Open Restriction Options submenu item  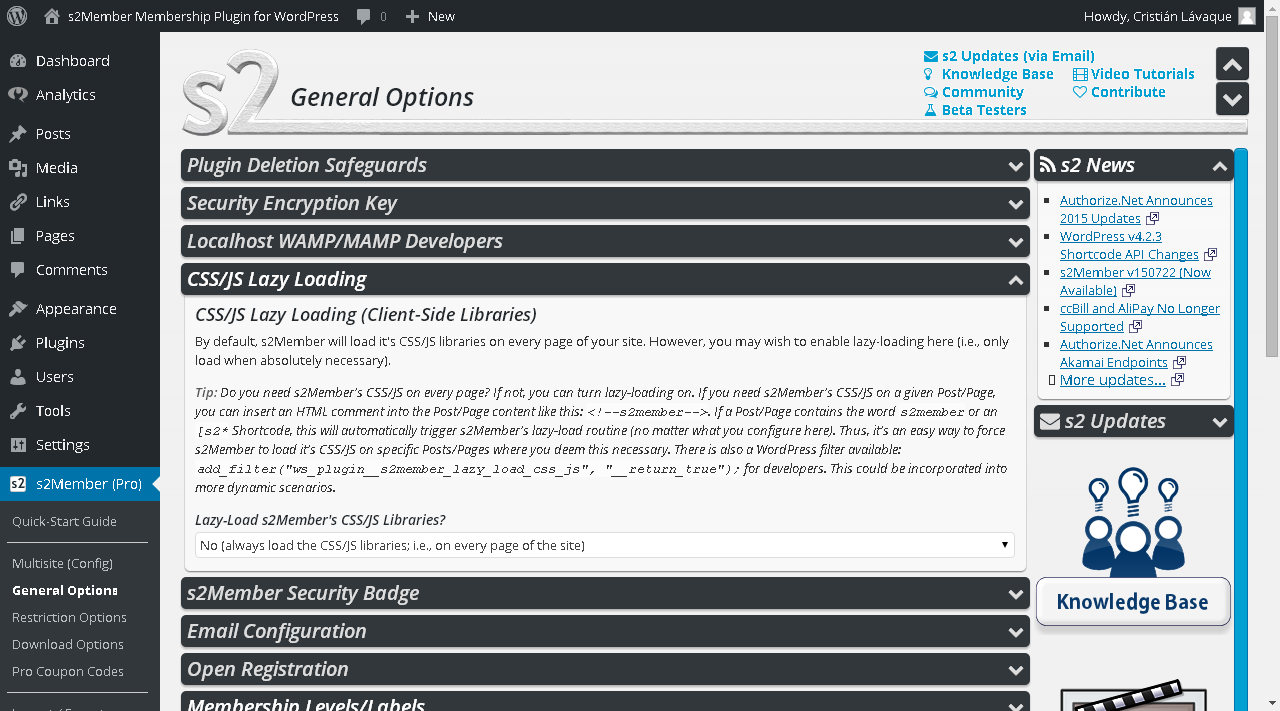point(69,618)
